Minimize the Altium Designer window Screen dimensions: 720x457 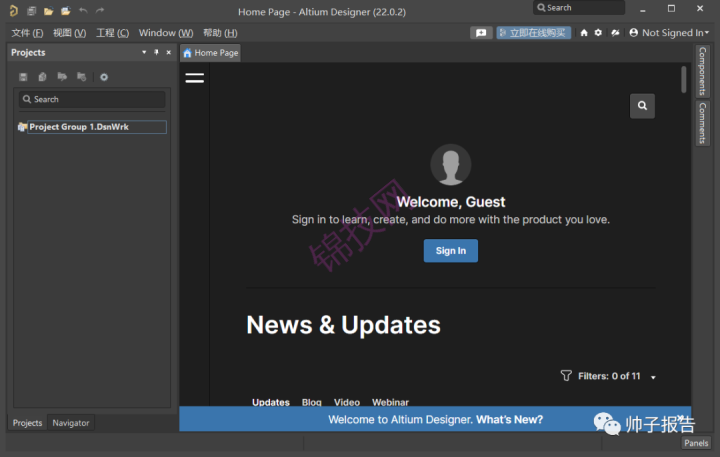[x=643, y=9]
